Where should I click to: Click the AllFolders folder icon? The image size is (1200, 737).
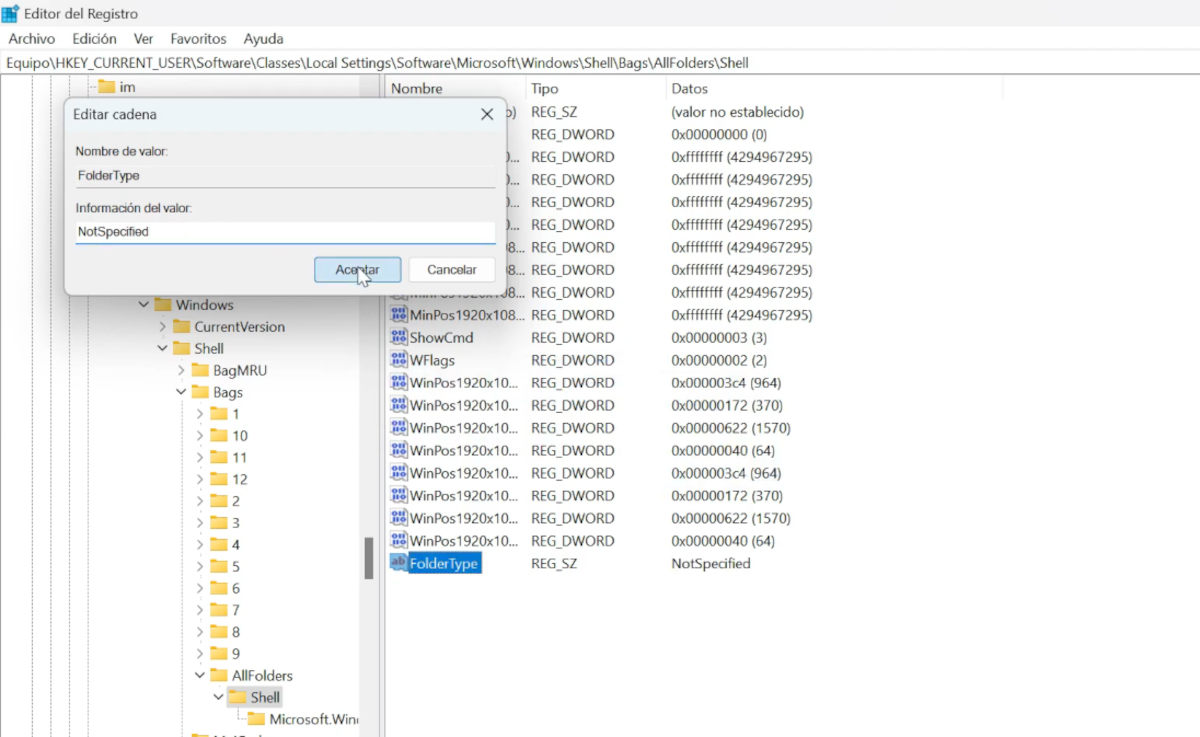219,676
